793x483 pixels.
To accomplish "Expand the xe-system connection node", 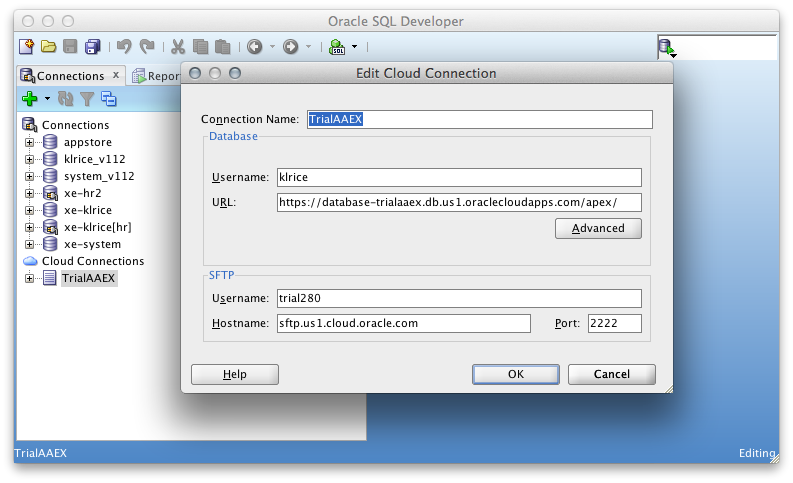I will (x=29, y=244).
